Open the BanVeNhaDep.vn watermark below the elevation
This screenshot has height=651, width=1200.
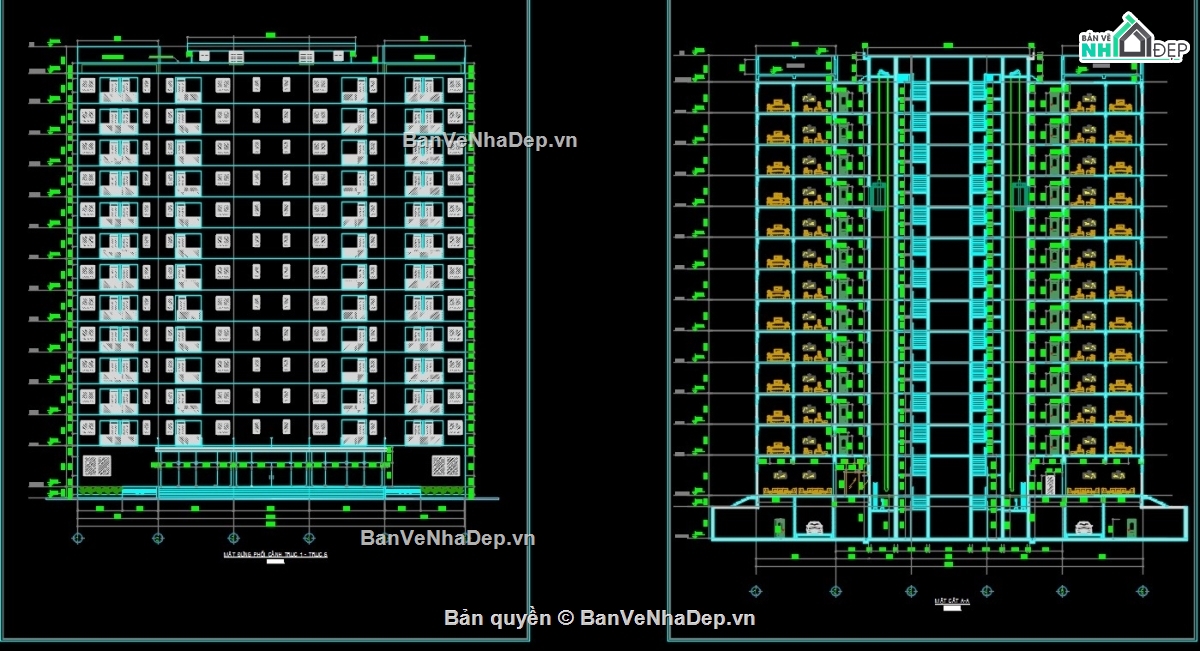[447, 538]
